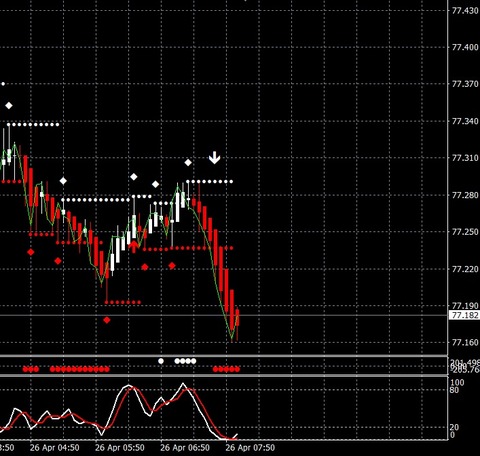Click the red up-arrow buy signal

point(133,247)
